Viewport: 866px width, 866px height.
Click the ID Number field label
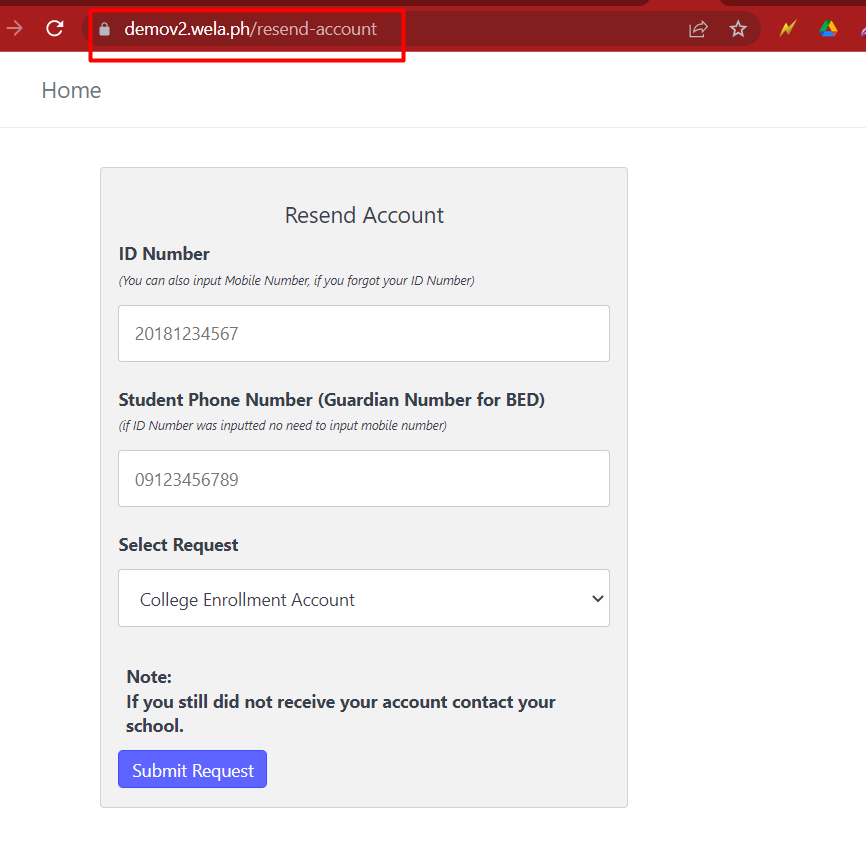[x=164, y=254]
